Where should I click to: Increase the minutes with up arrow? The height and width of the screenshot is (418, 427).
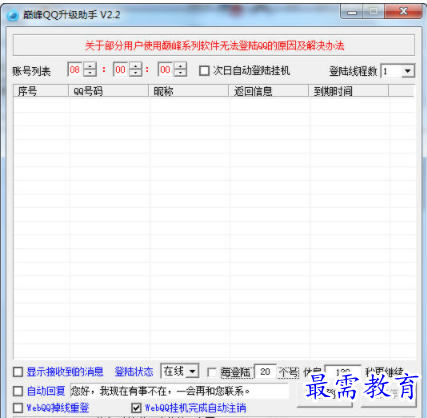click(136, 66)
